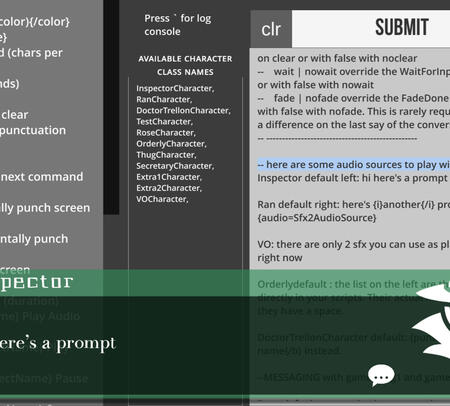Image resolution: width=450 pixels, height=406 pixels.
Task: Select SecretaryCharacter class name
Action: [x=175, y=166]
